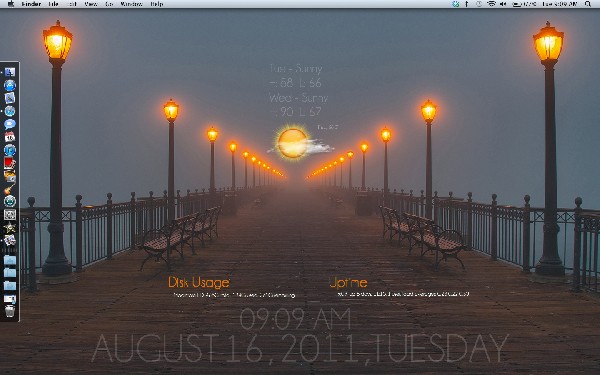This screenshot has width=600, height=375.
Task: Open Photo Booth red curtain icon
Action: pos(10,163)
